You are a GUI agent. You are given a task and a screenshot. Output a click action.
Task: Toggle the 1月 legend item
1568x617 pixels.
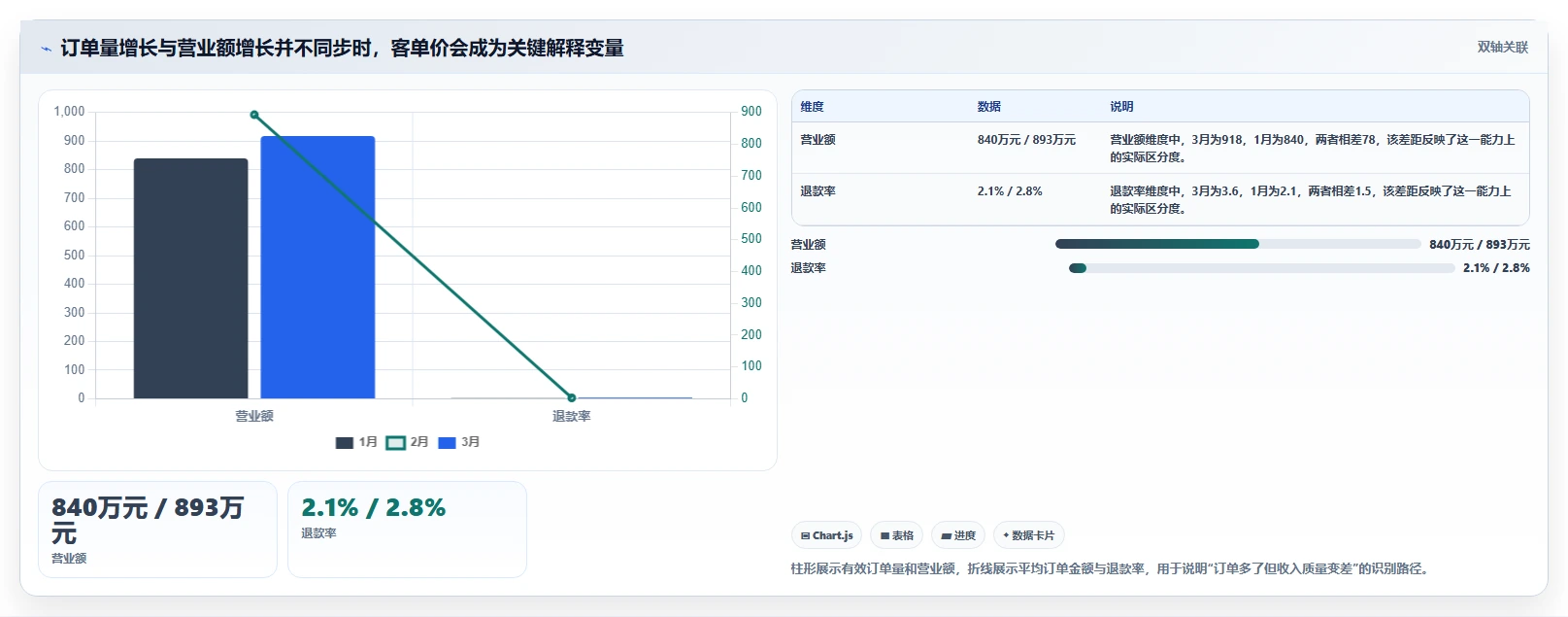(x=356, y=442)
